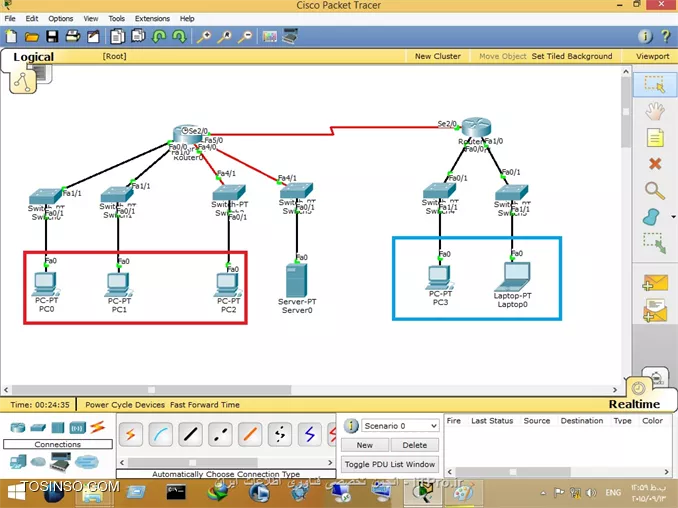Click the Zoom Out magnifier icon

(x=245, y=37)
